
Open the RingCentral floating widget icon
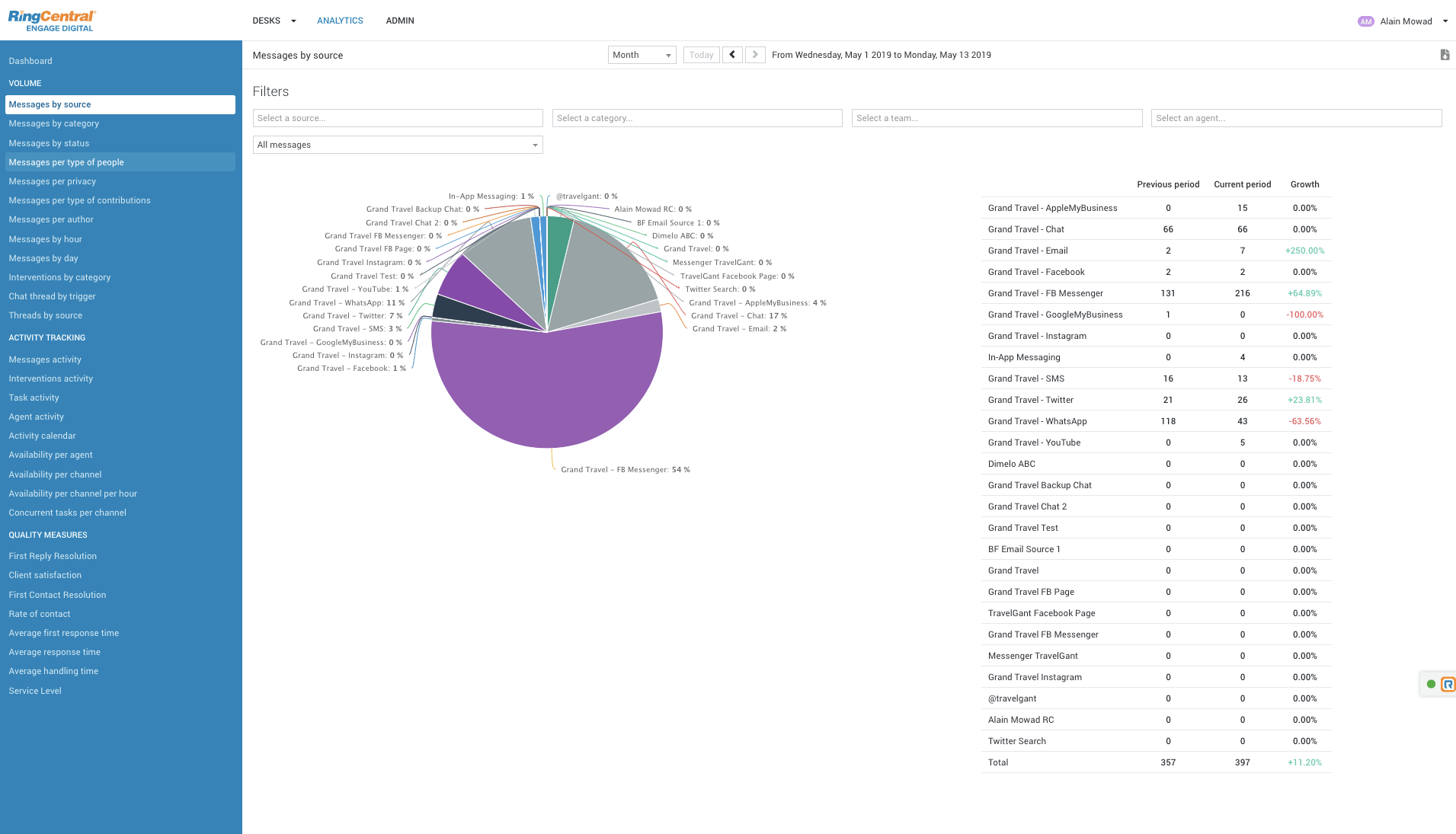point(1448,684)
